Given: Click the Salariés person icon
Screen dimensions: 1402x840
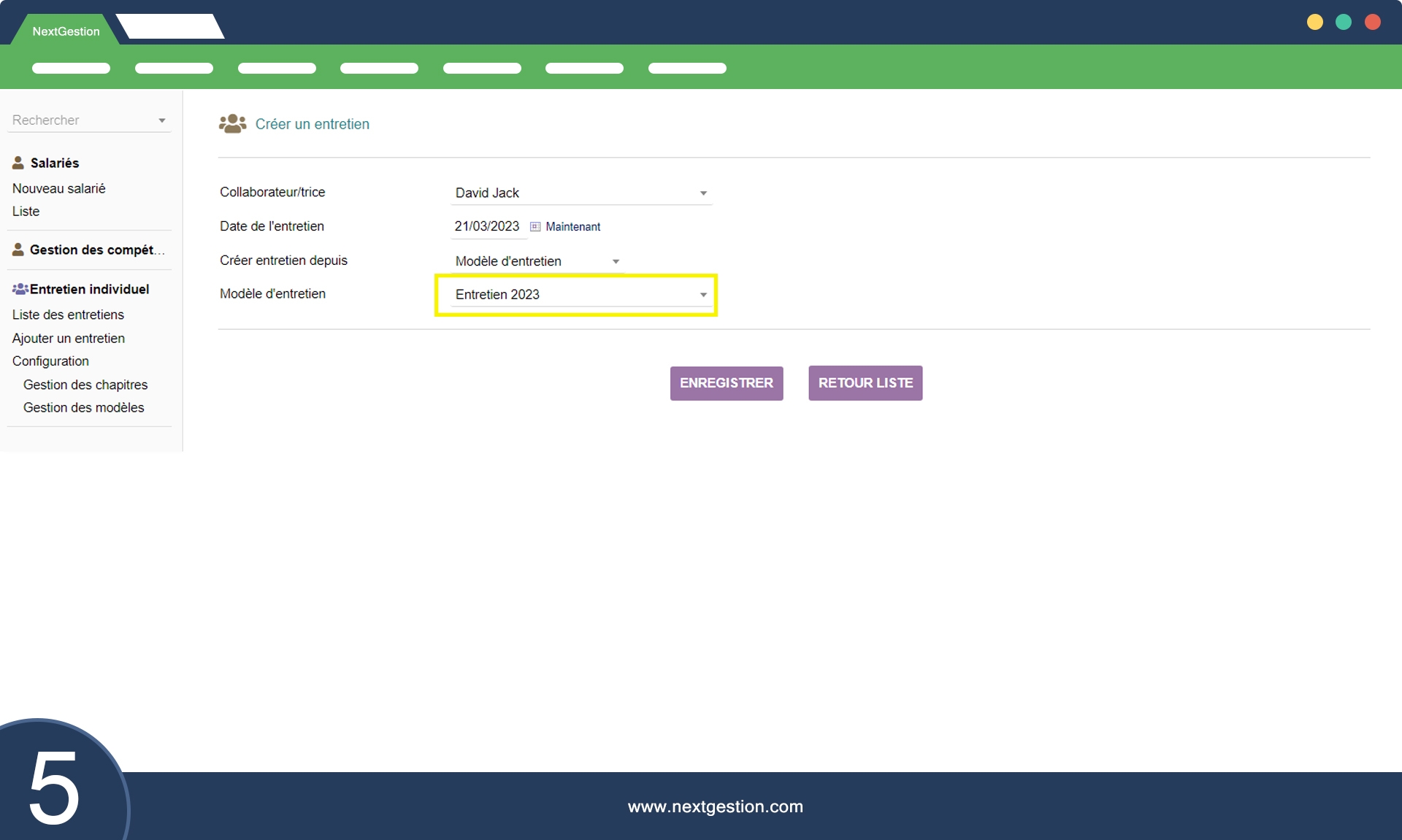Looking at the screenshot, I should point(18,163).
